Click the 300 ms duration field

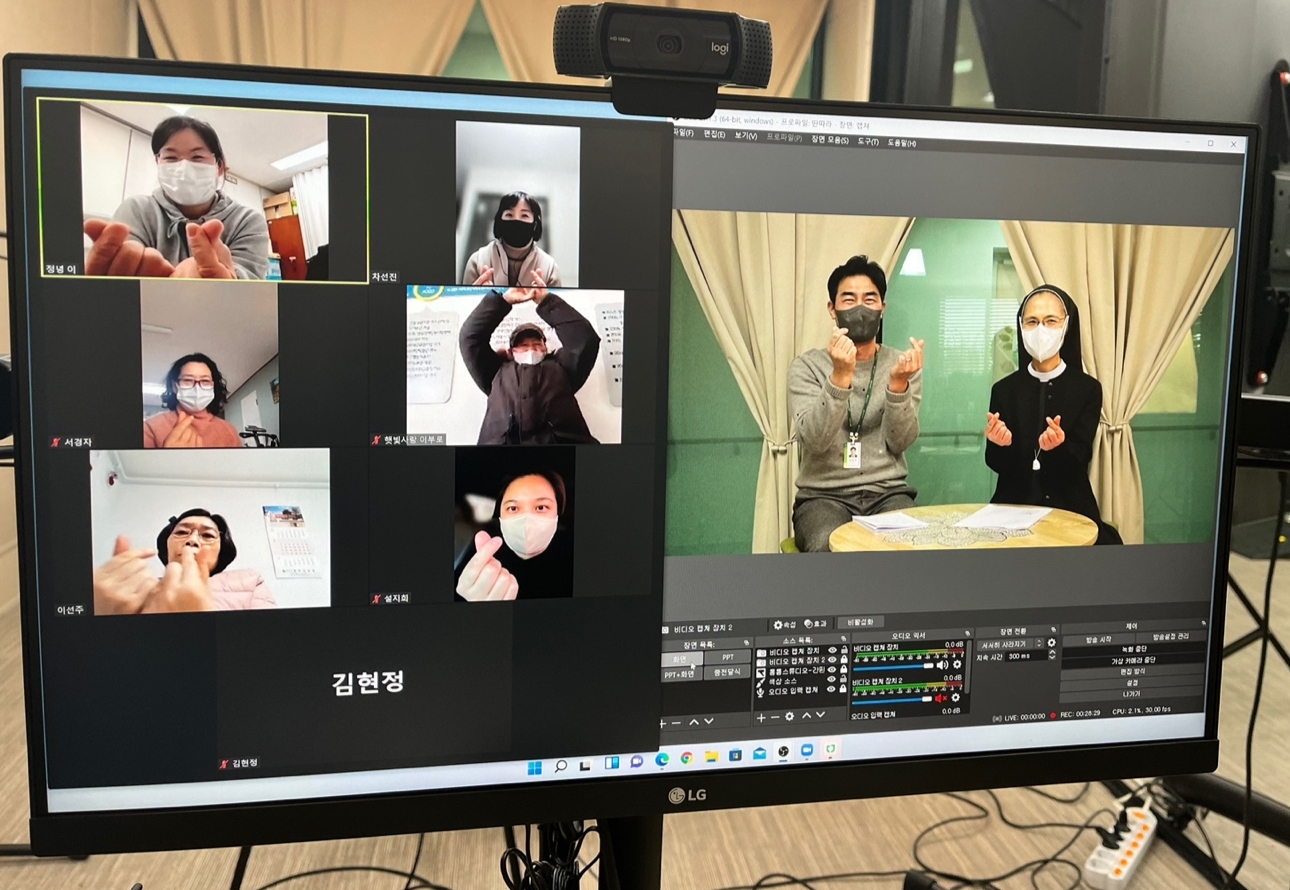[1027, 655]
